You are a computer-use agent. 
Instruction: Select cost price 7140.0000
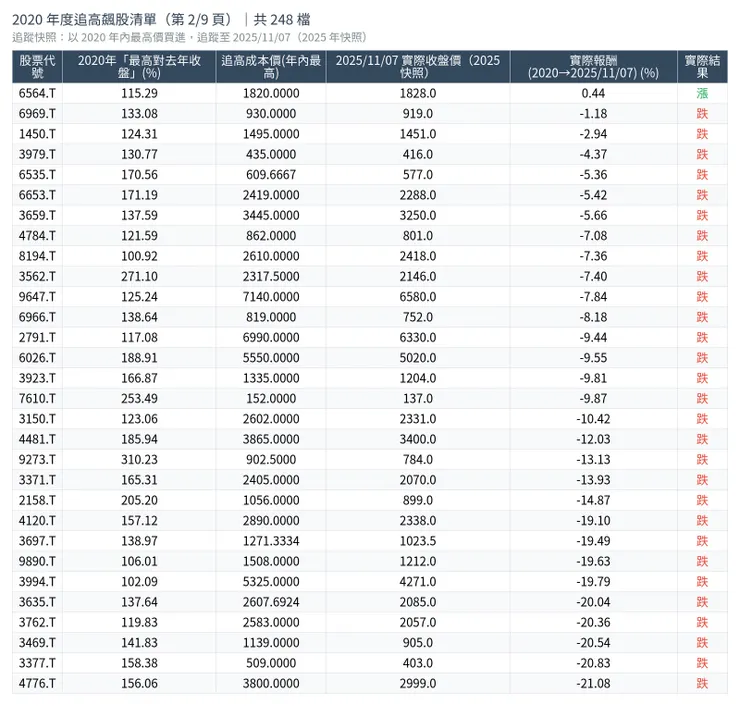coord(271,297)
